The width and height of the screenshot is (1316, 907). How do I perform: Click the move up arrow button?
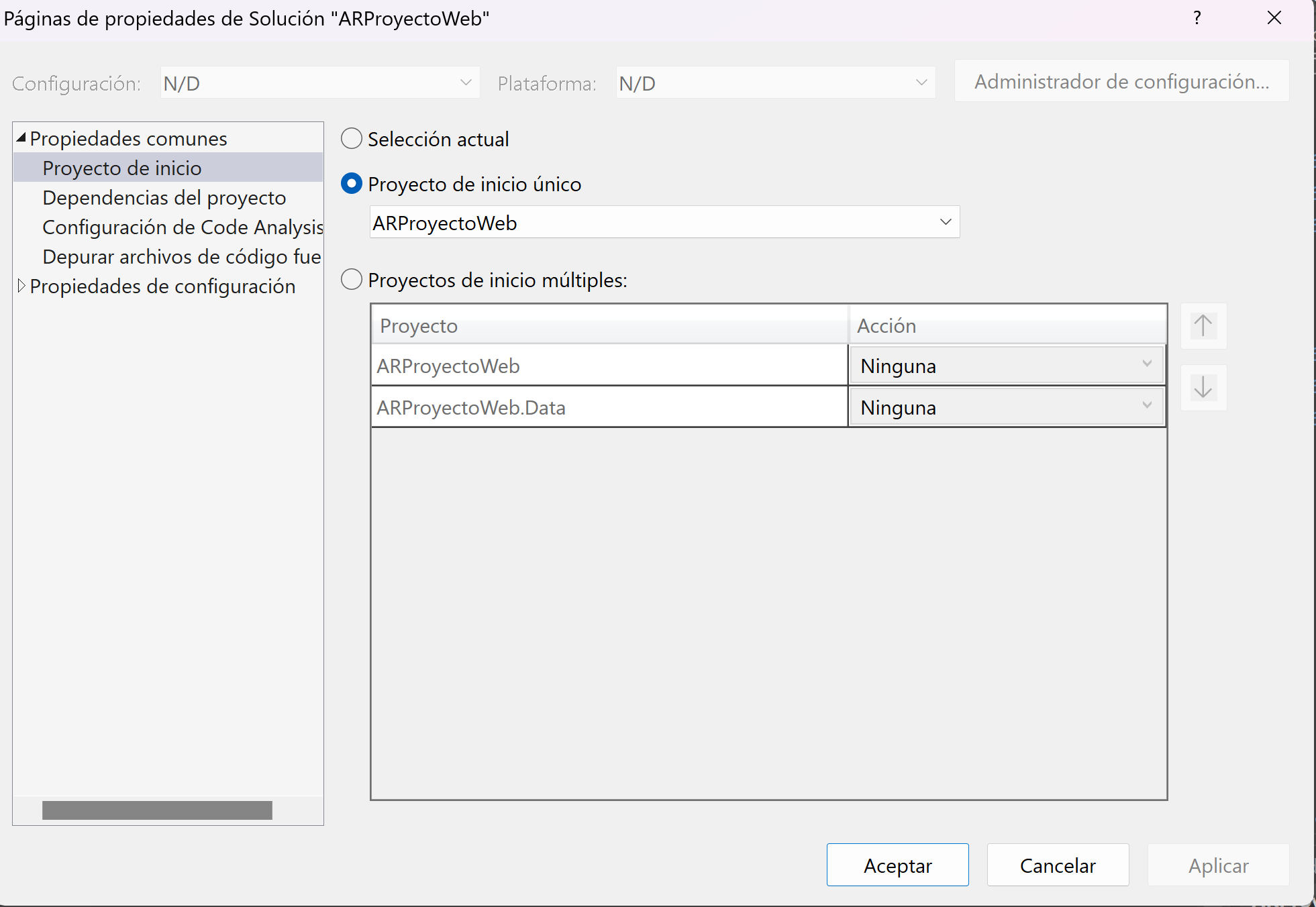1203,326
